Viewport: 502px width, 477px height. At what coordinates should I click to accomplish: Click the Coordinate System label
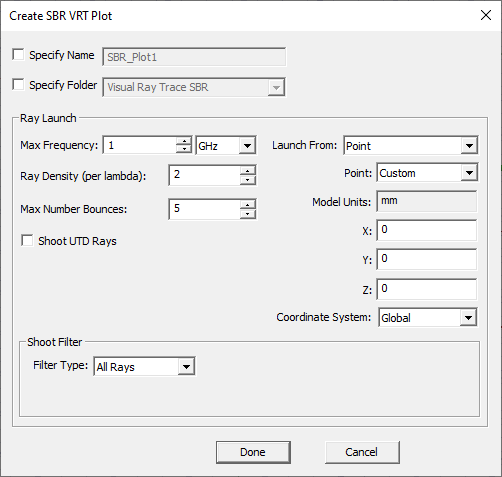coord(324,317)
